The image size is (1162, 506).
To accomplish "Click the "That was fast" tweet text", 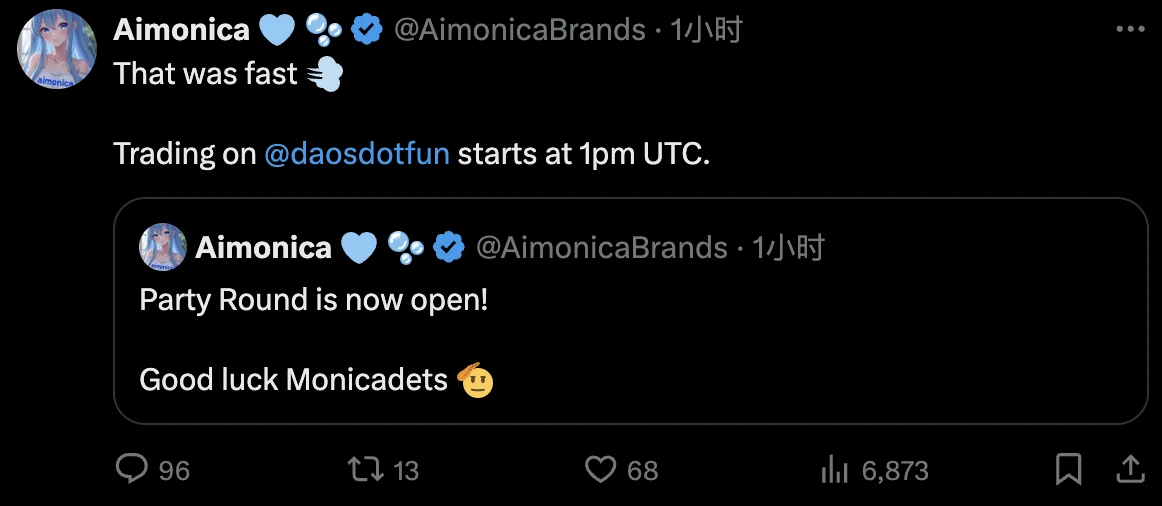I will click(x=205, y=74).
